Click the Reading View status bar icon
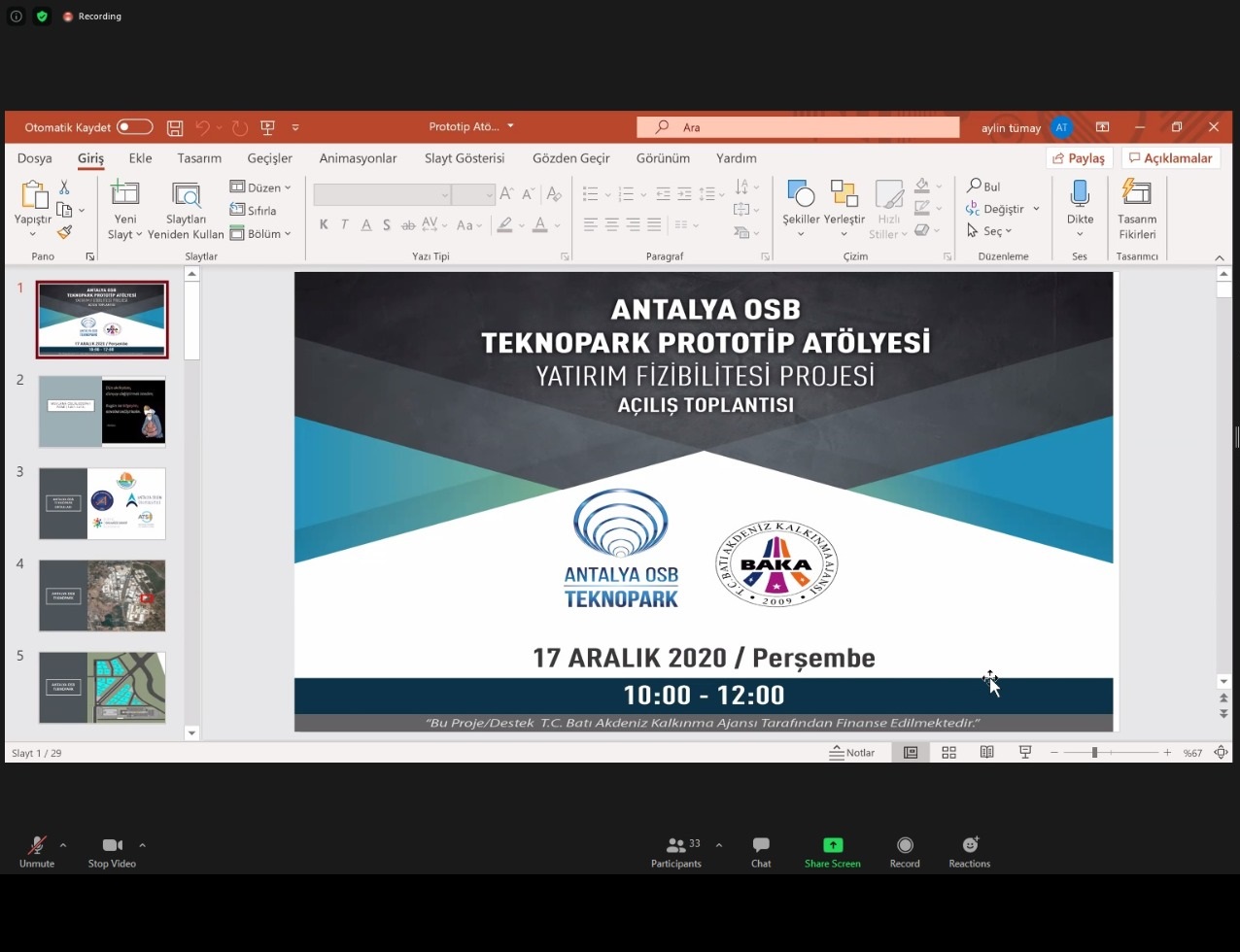The width and height of the screenshot is (1240, 952). (986, 753)
